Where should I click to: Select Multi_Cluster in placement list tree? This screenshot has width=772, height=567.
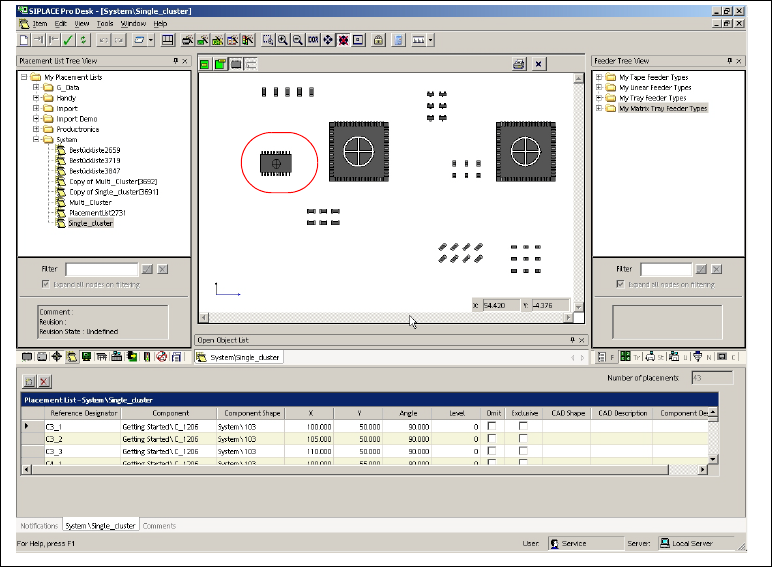[89, 202]
